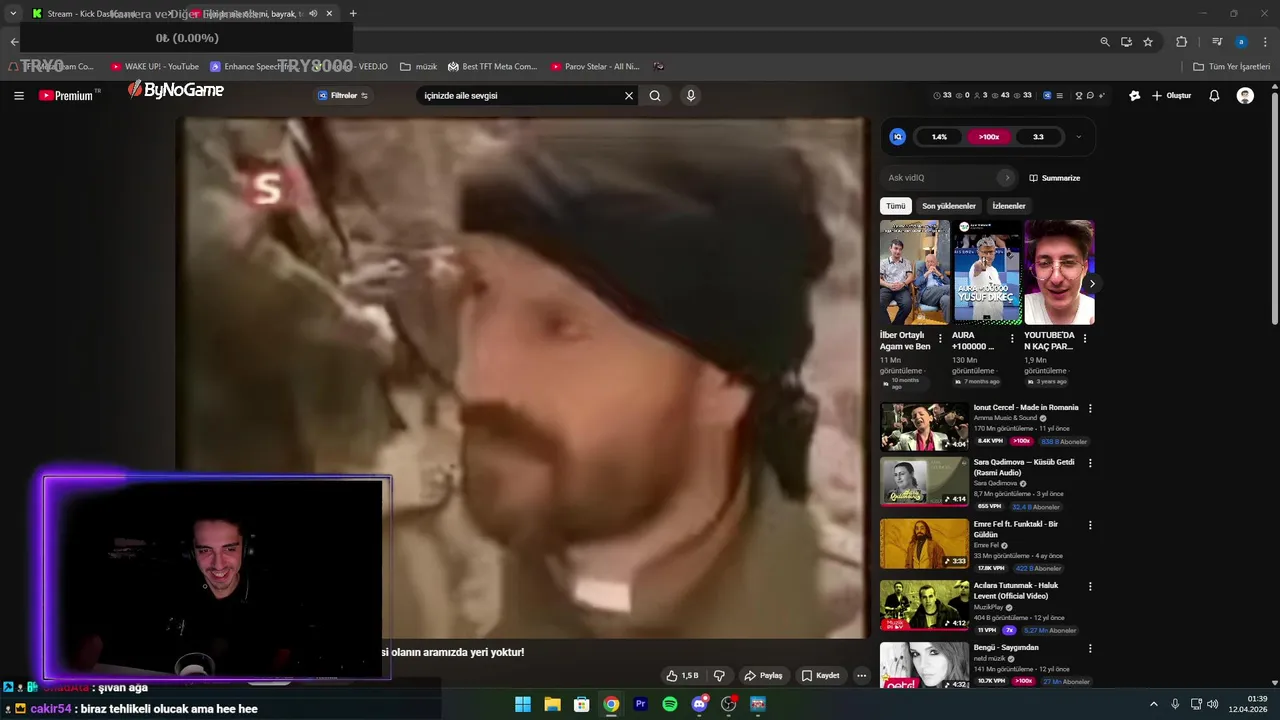Clear the YouTube search text with X

[629, 96]
